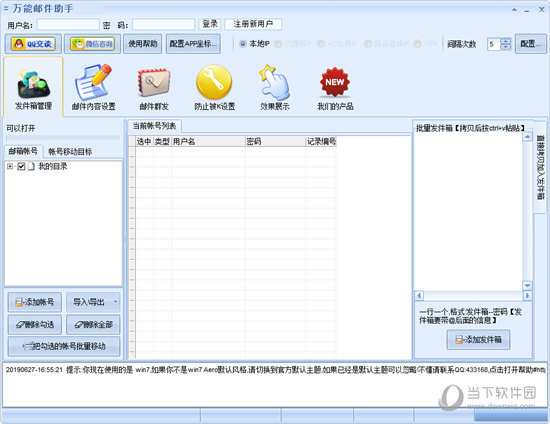Screen dimensions: 550x424
Task: Toggle the 我的目录 checkbox
Action: 21,166
